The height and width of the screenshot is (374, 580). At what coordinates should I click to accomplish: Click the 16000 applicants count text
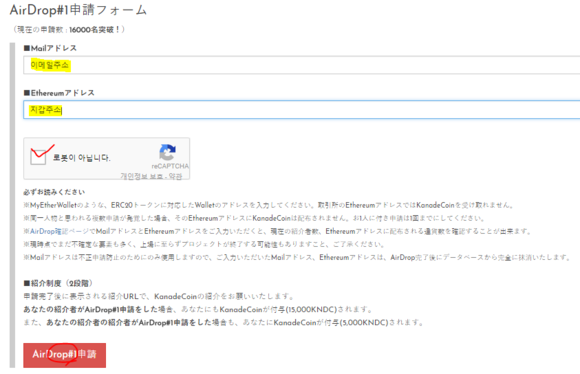[x=69, y=30]
